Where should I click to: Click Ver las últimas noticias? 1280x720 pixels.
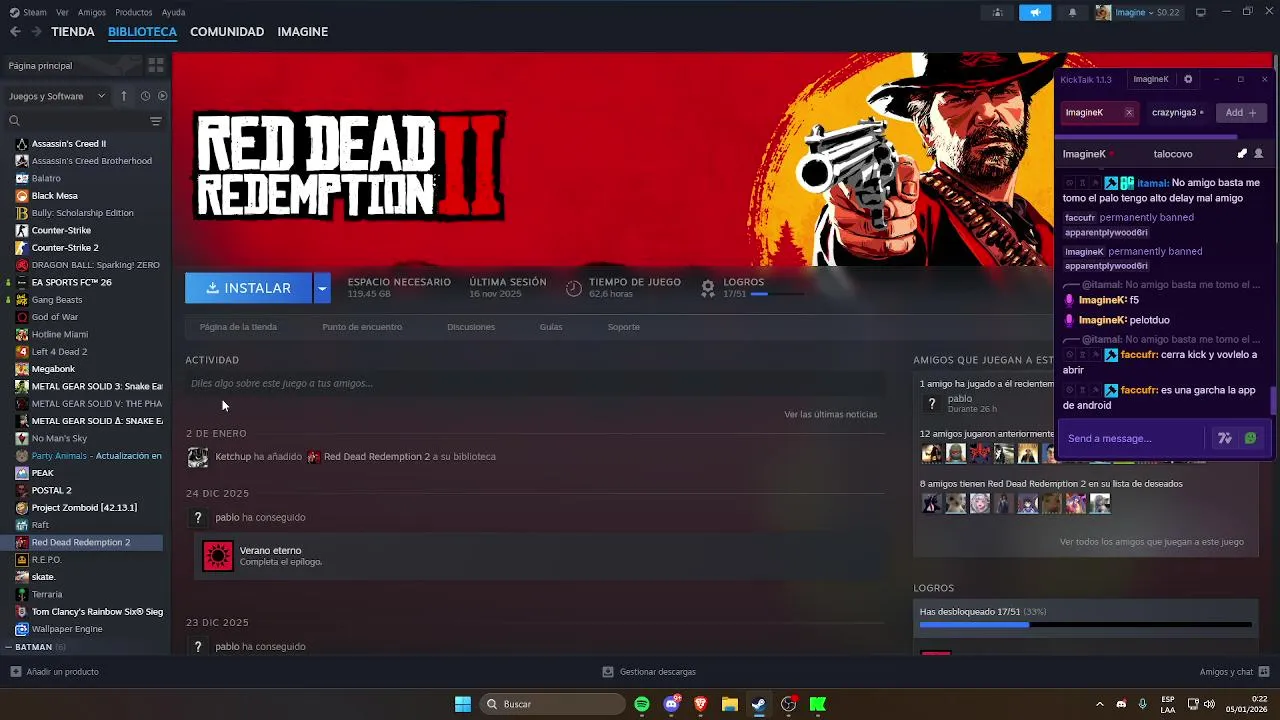(831, 414)
